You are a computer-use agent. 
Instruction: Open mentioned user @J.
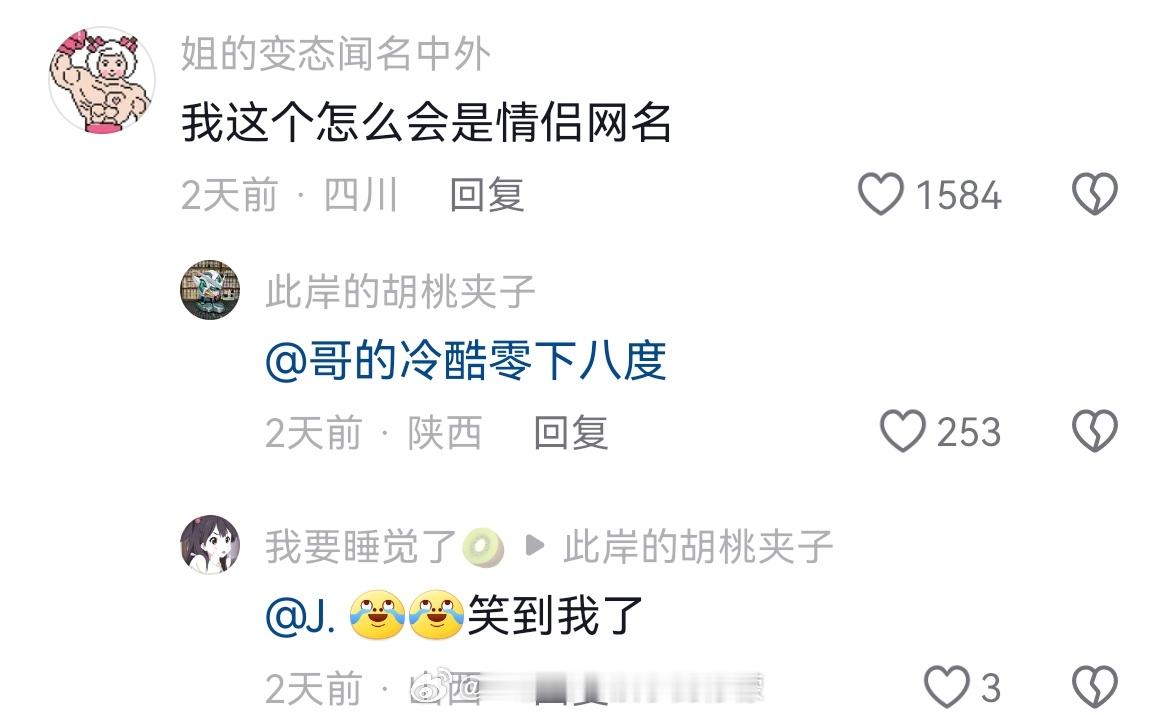[300, 617]
